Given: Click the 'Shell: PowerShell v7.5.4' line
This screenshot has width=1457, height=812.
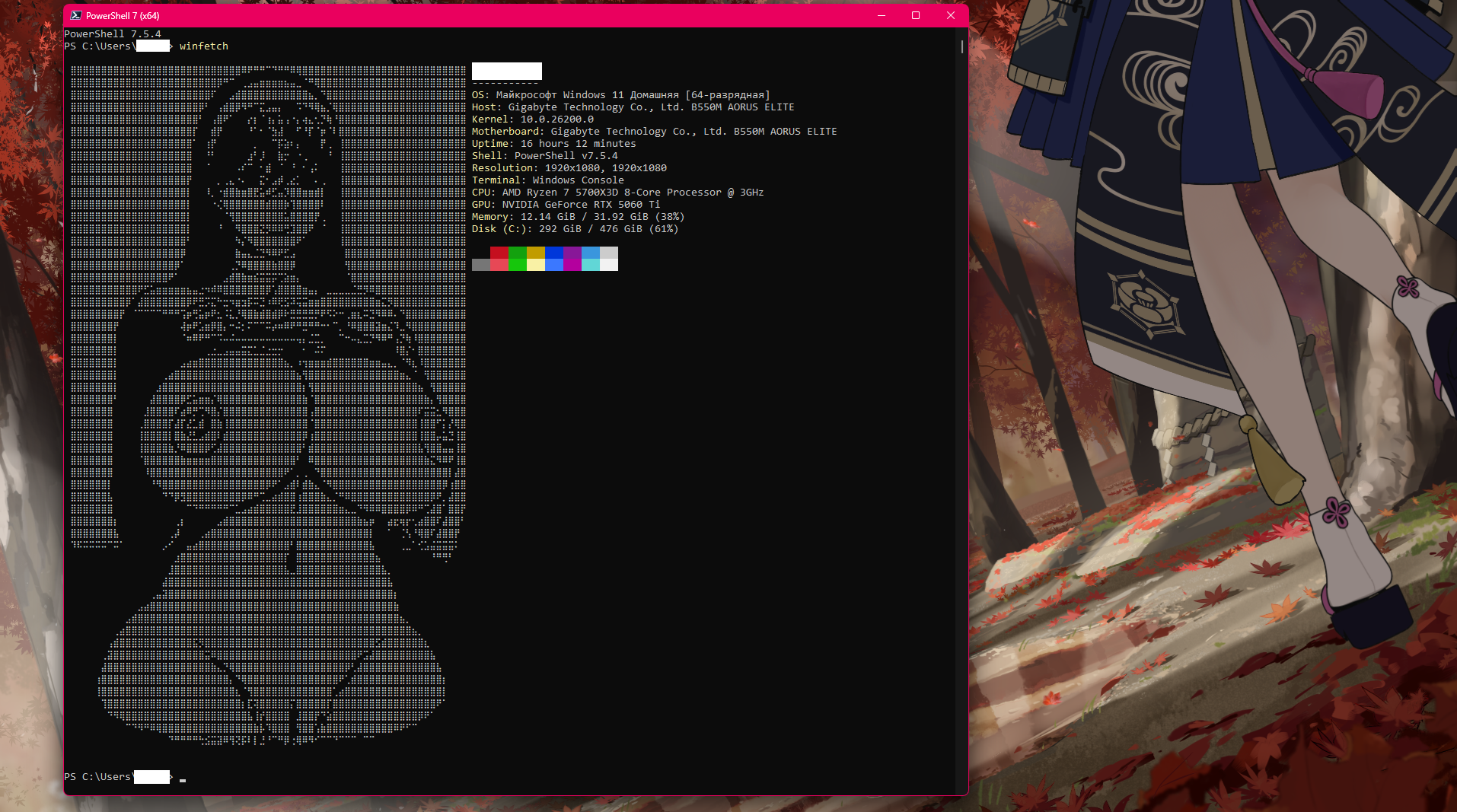Looking at the screenshot, I should [x=545, y=156].
